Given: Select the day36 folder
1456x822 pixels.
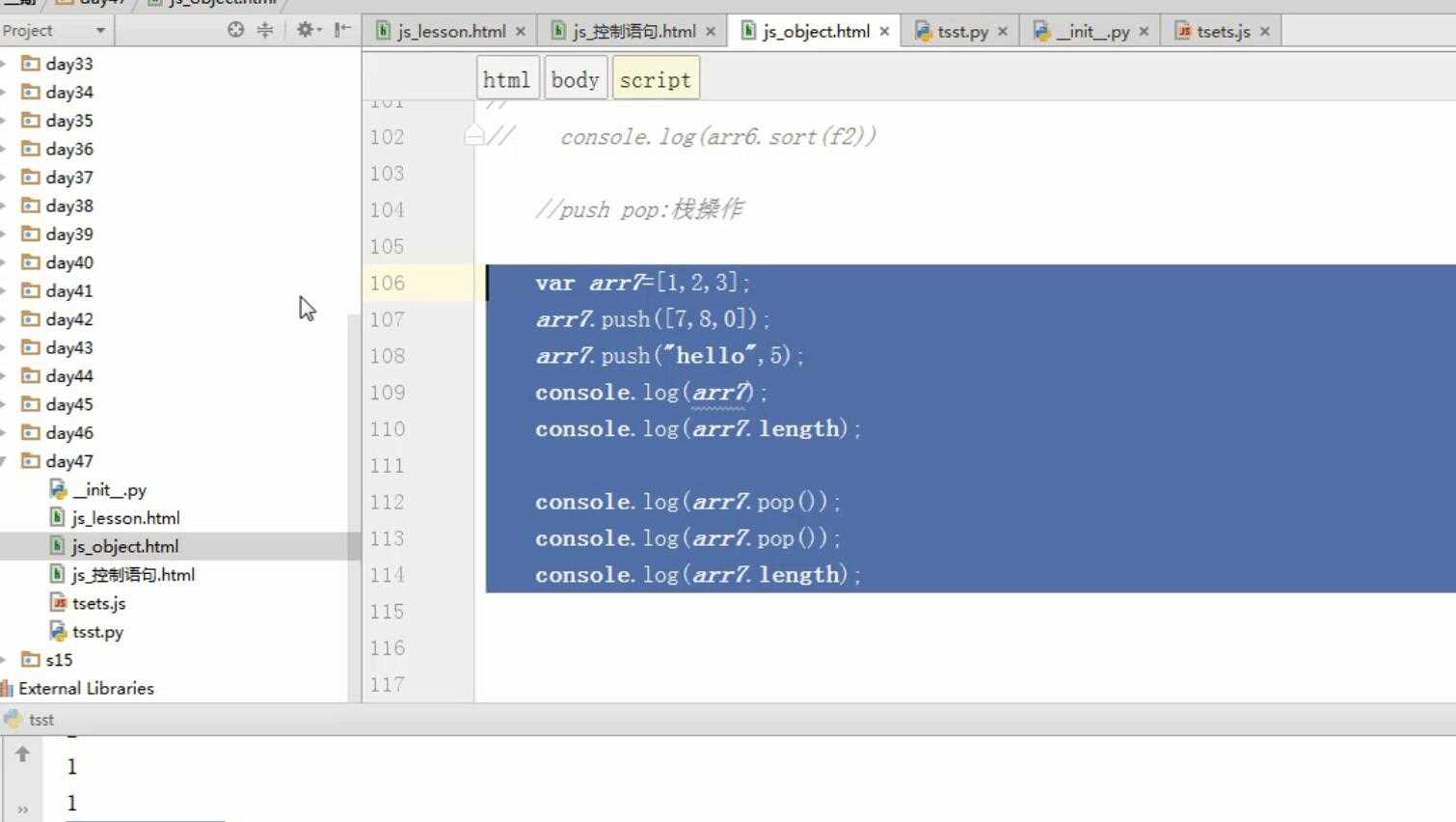Looking at the screenshot, I should [68, 149].
